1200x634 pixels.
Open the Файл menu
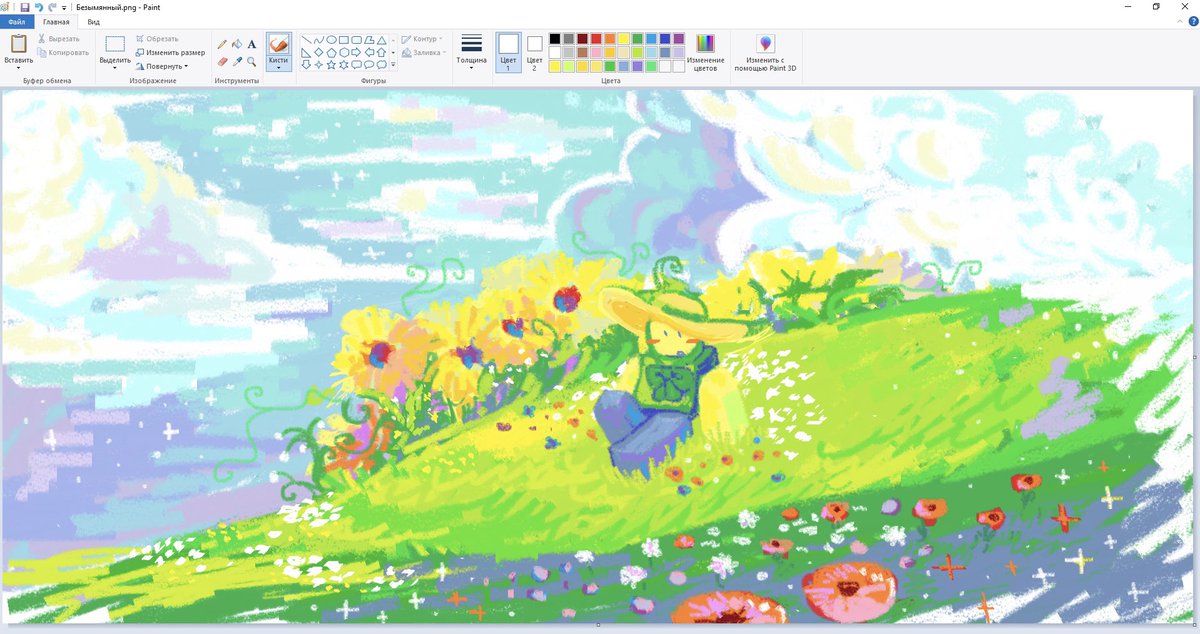point(17,21)
